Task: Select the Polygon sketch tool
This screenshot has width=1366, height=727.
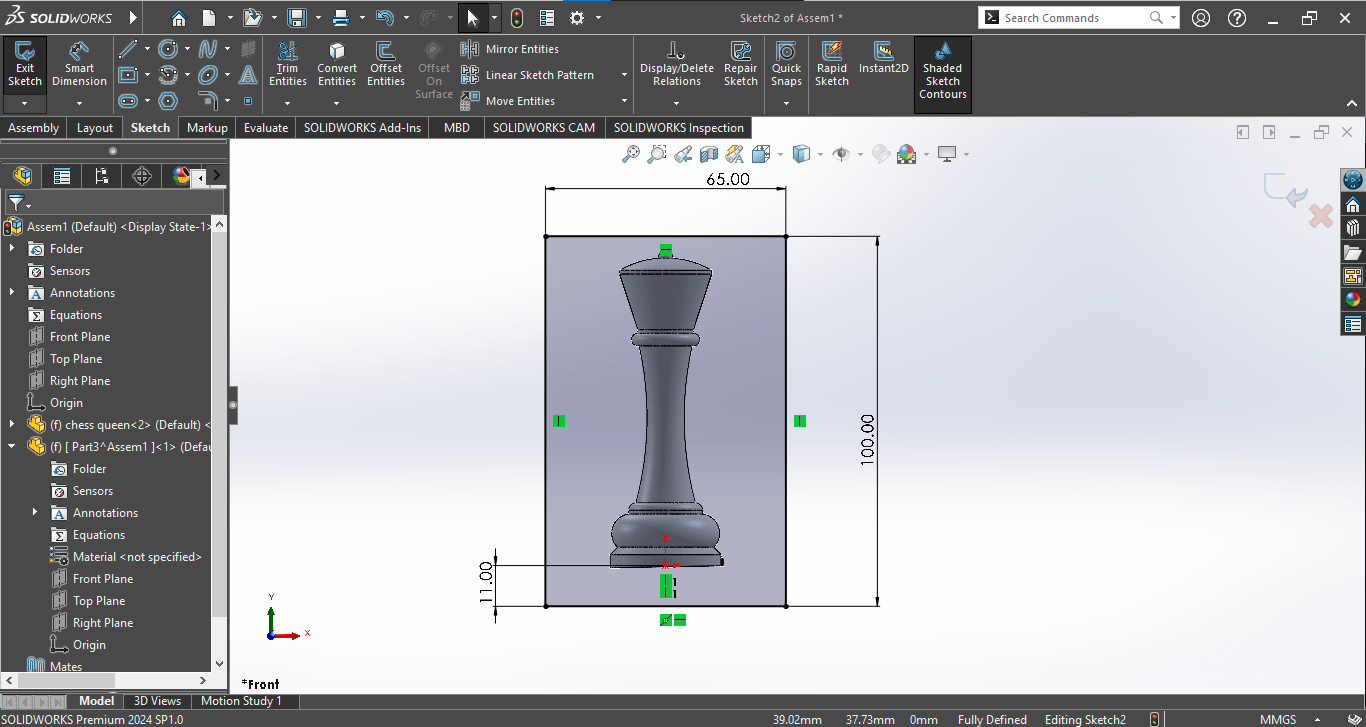Action: coord(168,101)
